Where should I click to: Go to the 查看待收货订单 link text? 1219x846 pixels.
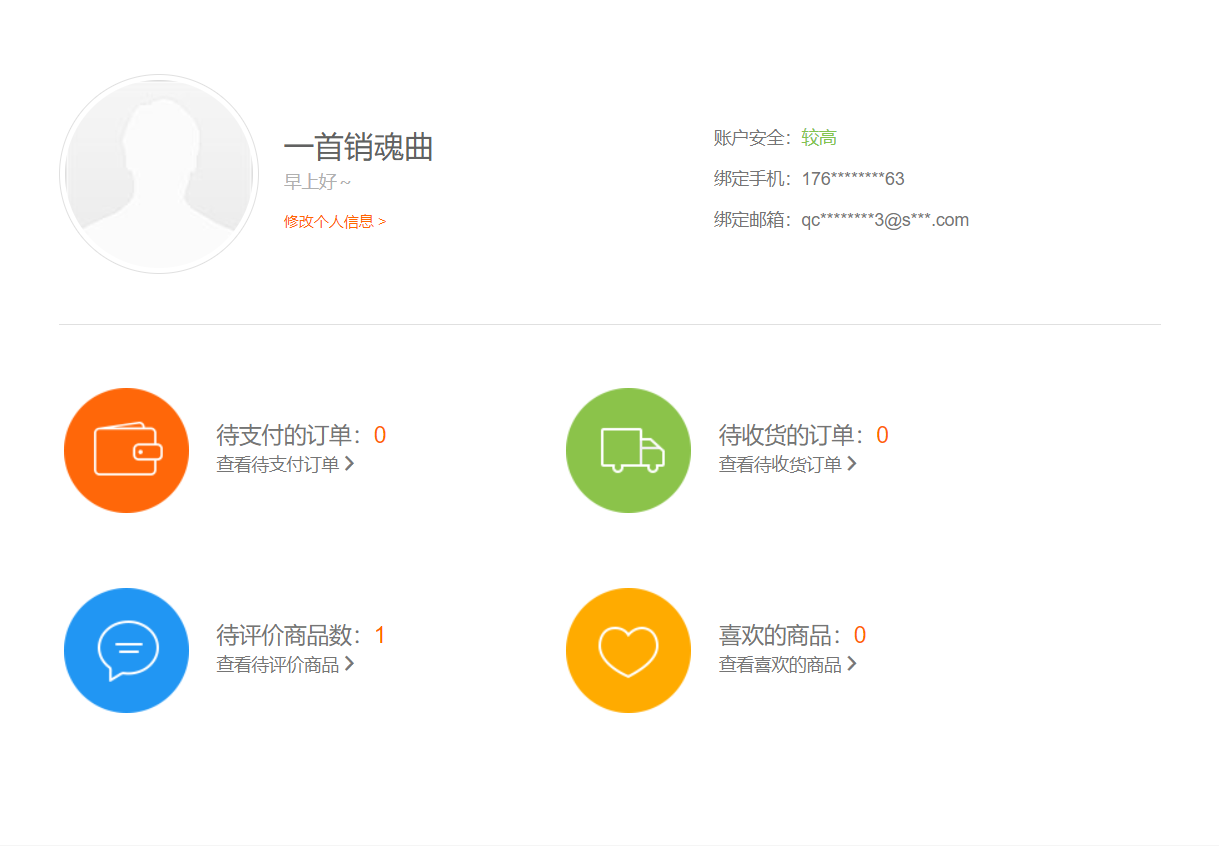(x=780, y=465)
